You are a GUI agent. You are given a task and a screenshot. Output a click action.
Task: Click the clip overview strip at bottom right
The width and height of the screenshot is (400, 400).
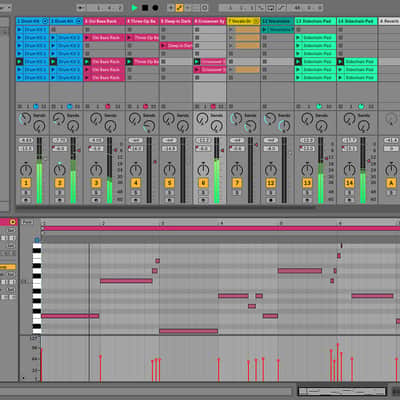[x=342, y=391]
